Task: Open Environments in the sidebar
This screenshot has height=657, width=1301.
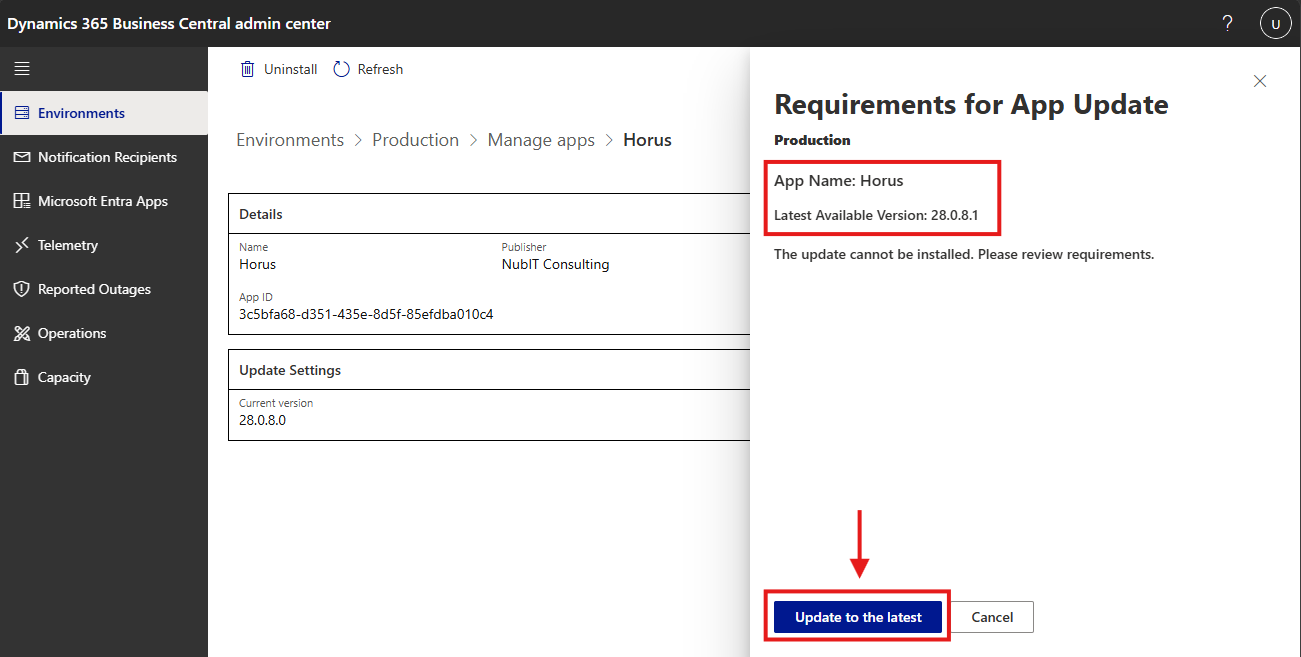Action: click(104, 113)
